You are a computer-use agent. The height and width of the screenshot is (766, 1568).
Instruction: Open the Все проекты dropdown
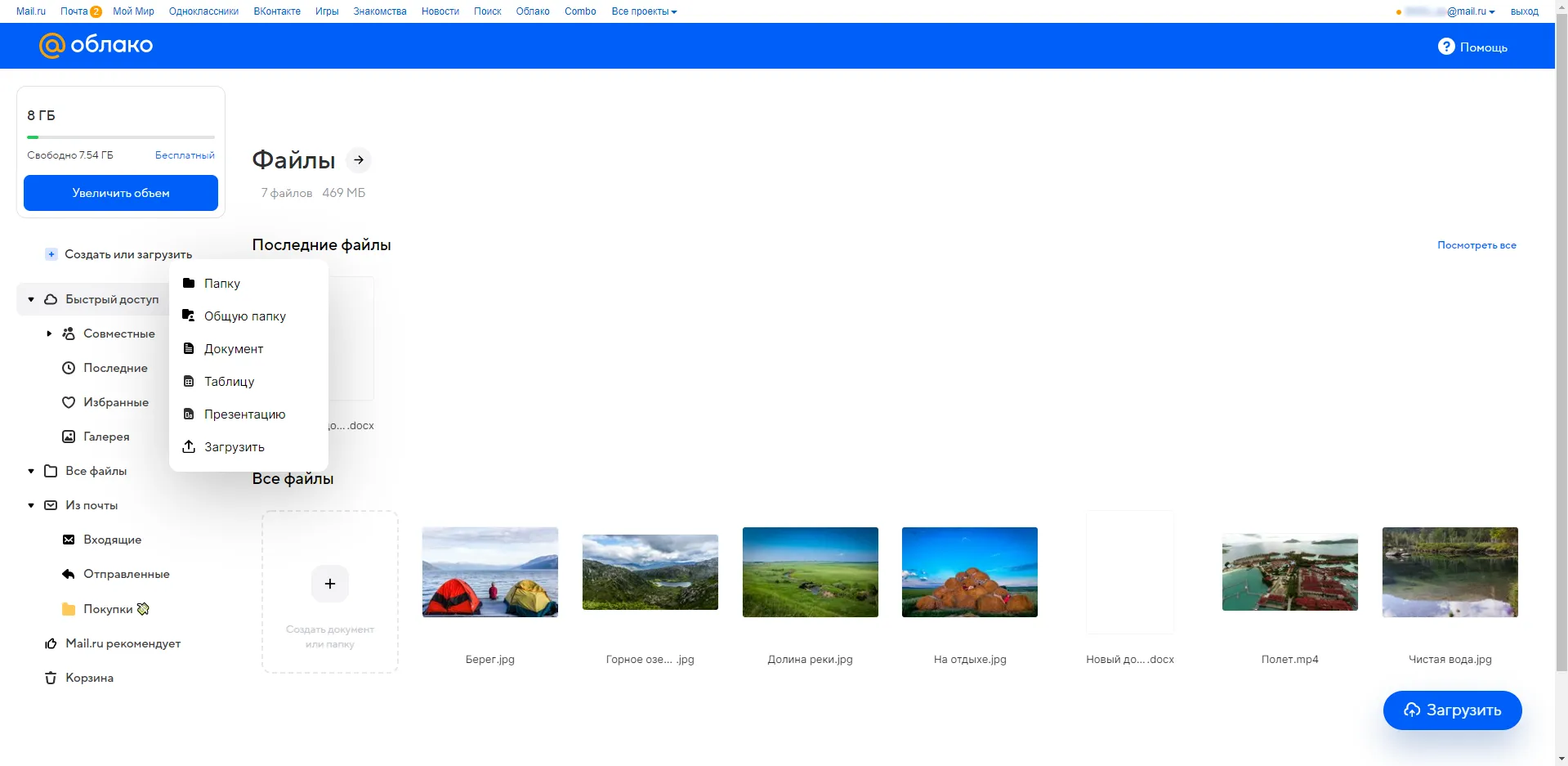[644, 11]
